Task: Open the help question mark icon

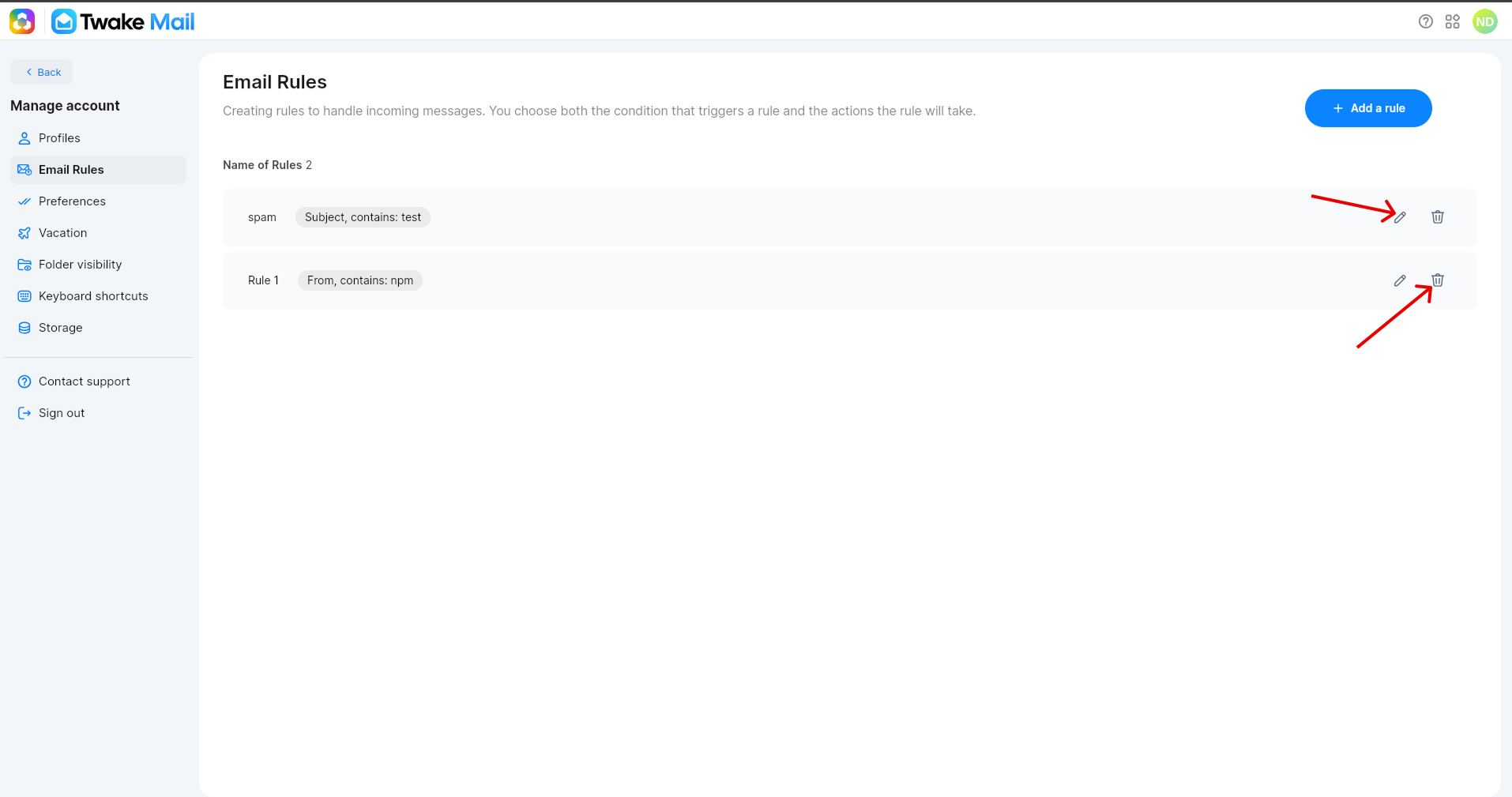Action: tap(1426, 21)
